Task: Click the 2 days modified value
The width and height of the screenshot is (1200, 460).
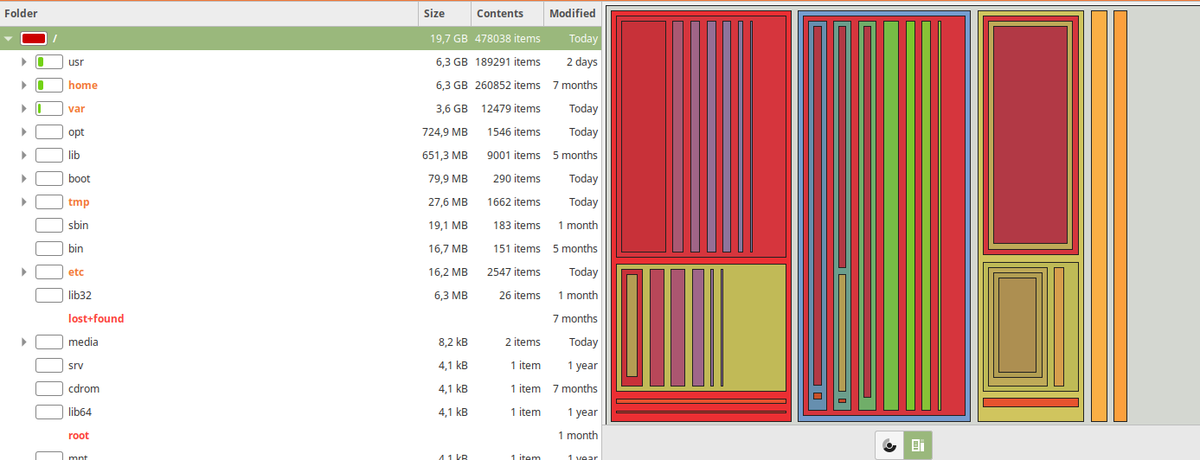Action: pos(582,62)
